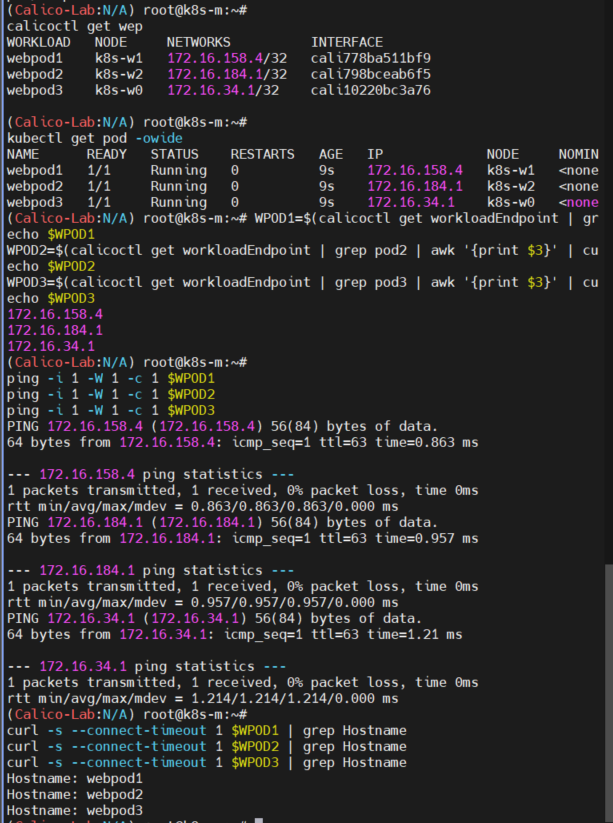Click rtt line showing 1.214/1.214/1.214/0.000 ms

(203, 699)
